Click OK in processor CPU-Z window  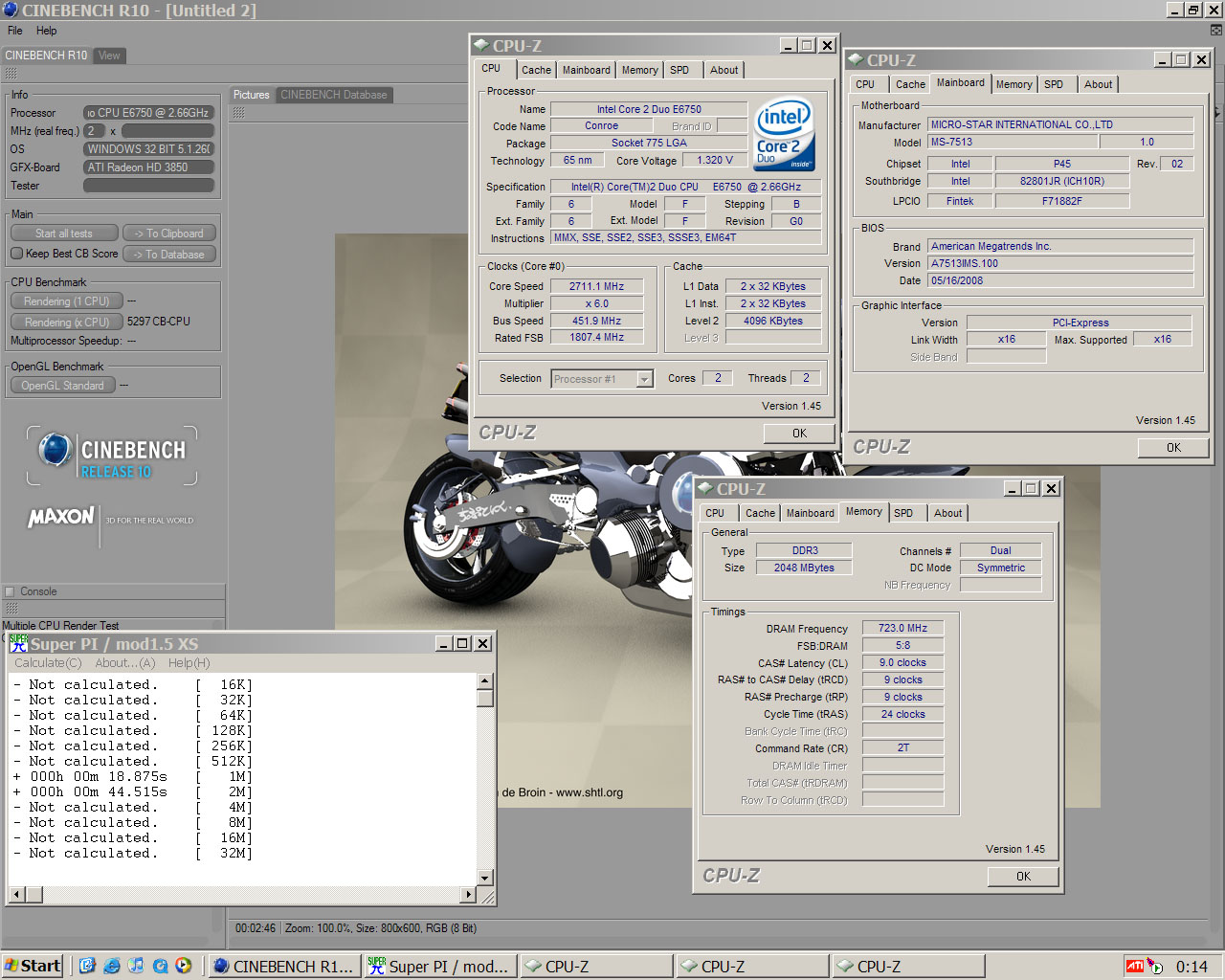799,434
